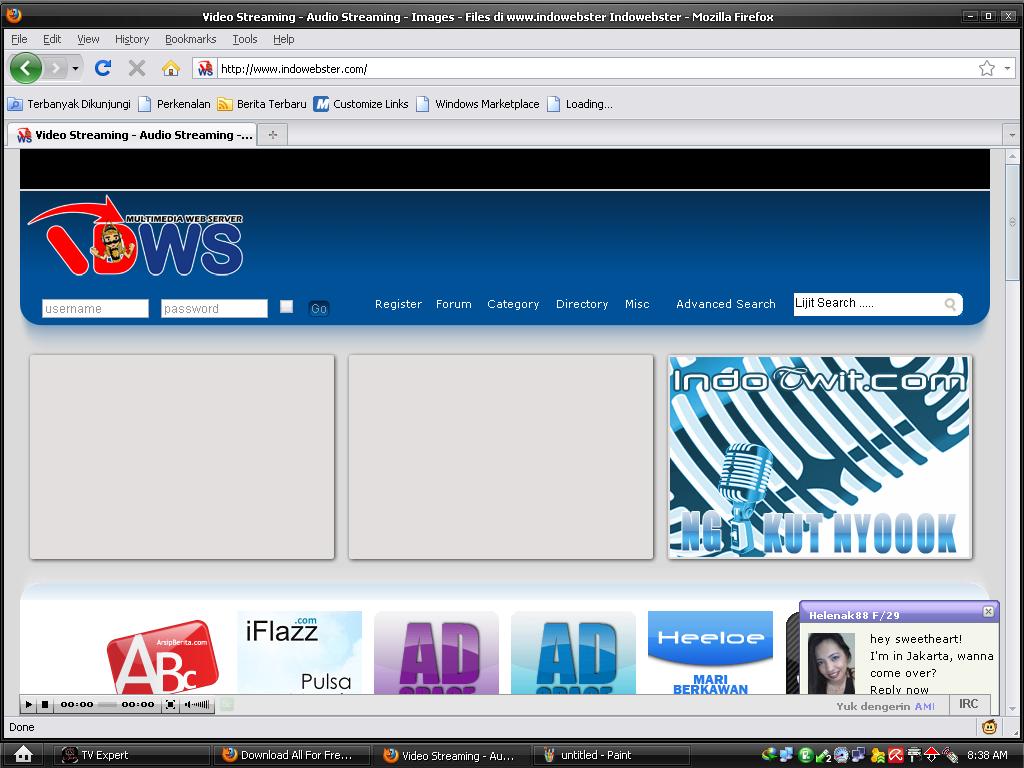Play the embedded audio player
Screen dimensions: 1024x768
coord(28,705)
